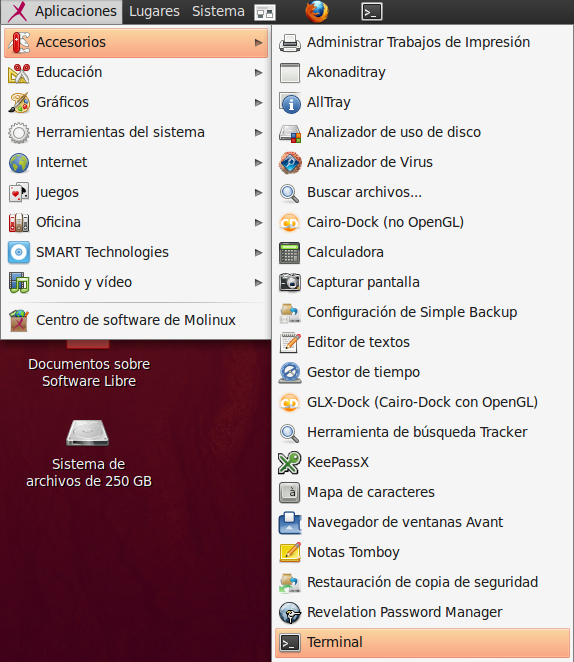Select the Notas Tomboy label

click(353, 552)
